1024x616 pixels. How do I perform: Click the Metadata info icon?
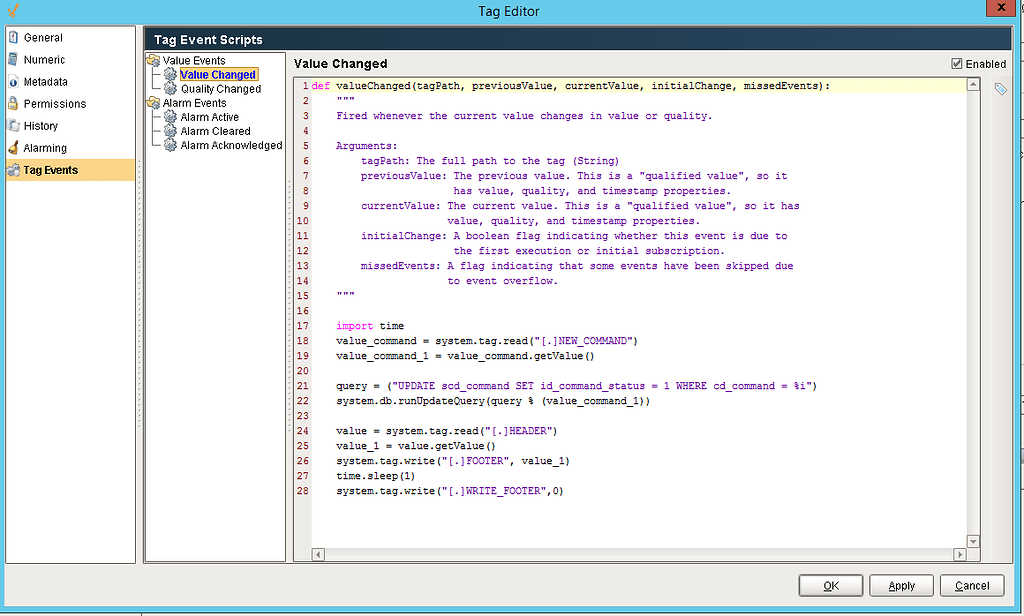[12, 81]
